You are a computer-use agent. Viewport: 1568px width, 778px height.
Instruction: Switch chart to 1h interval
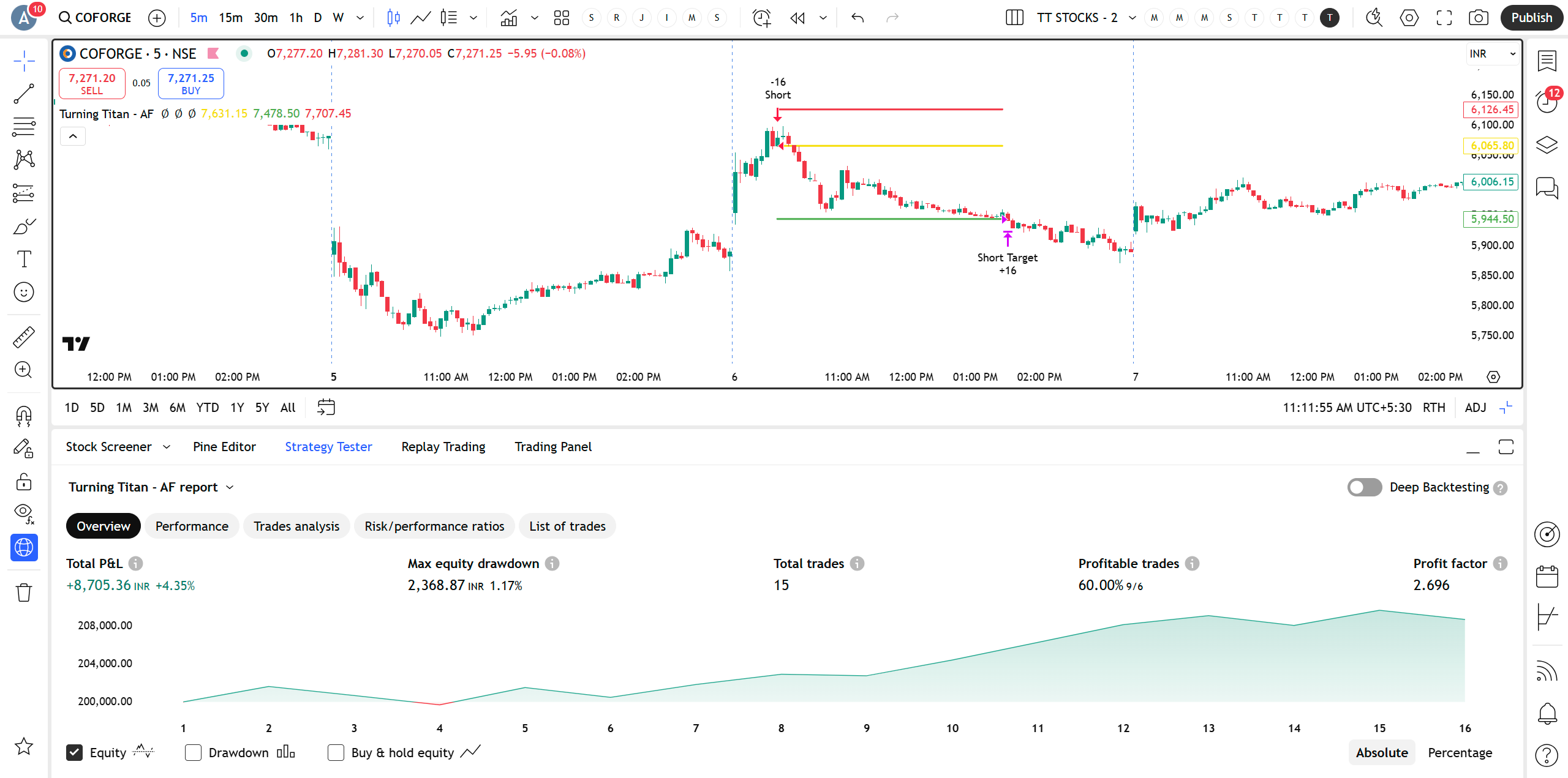click(296, 18)
